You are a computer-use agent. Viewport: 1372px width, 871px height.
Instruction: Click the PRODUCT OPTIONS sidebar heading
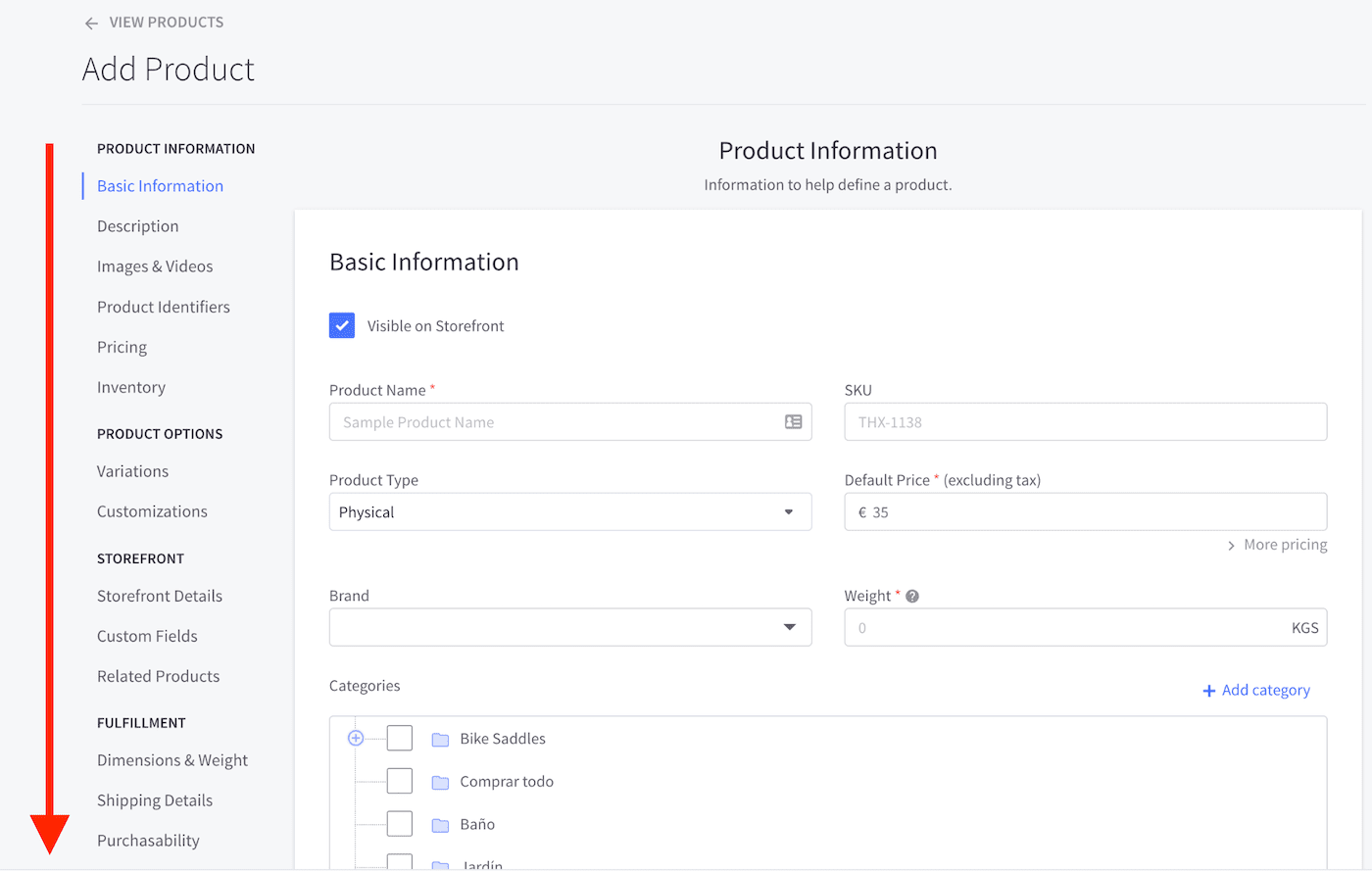point(160,434)
